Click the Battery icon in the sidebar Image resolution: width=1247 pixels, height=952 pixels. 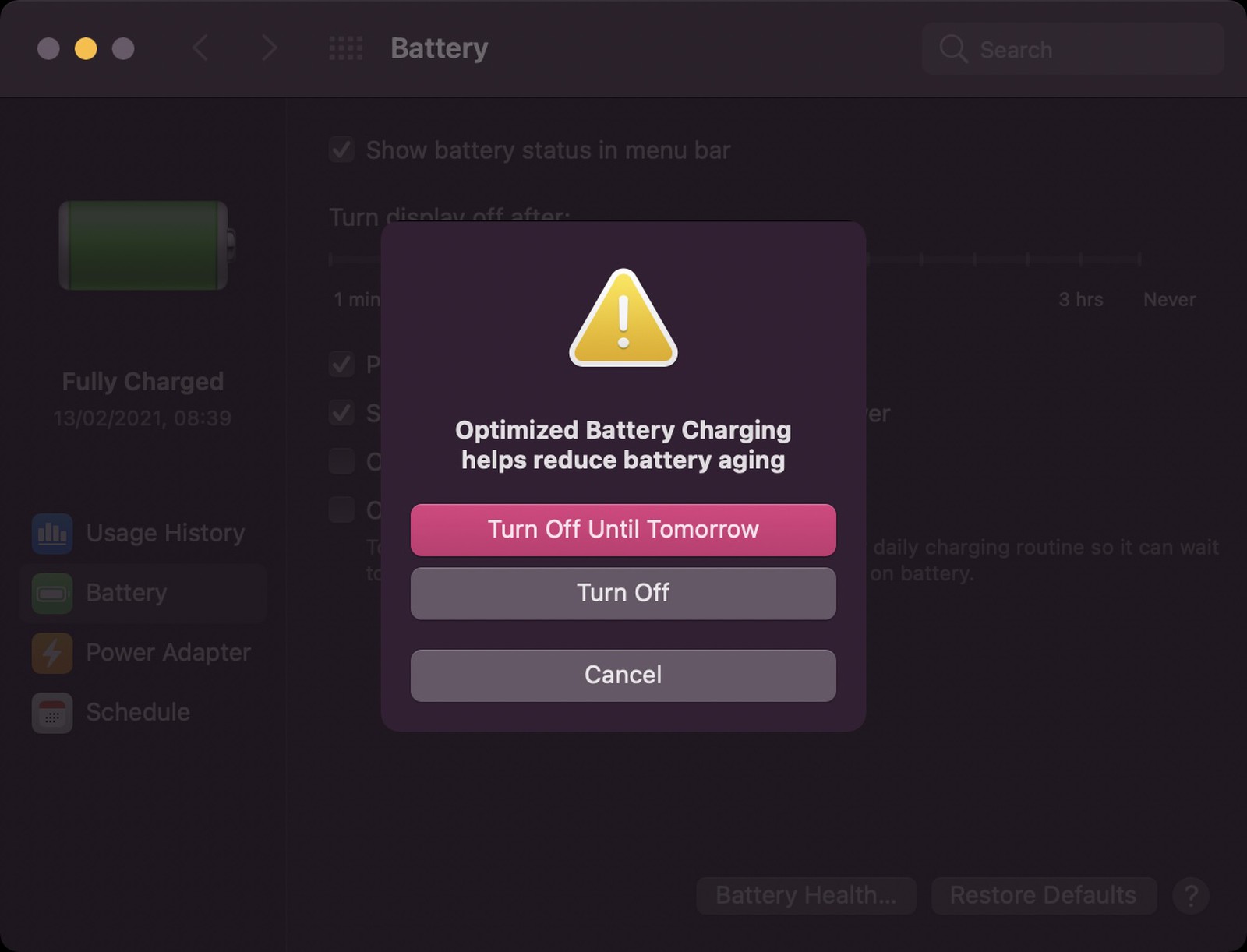[51, 593]
